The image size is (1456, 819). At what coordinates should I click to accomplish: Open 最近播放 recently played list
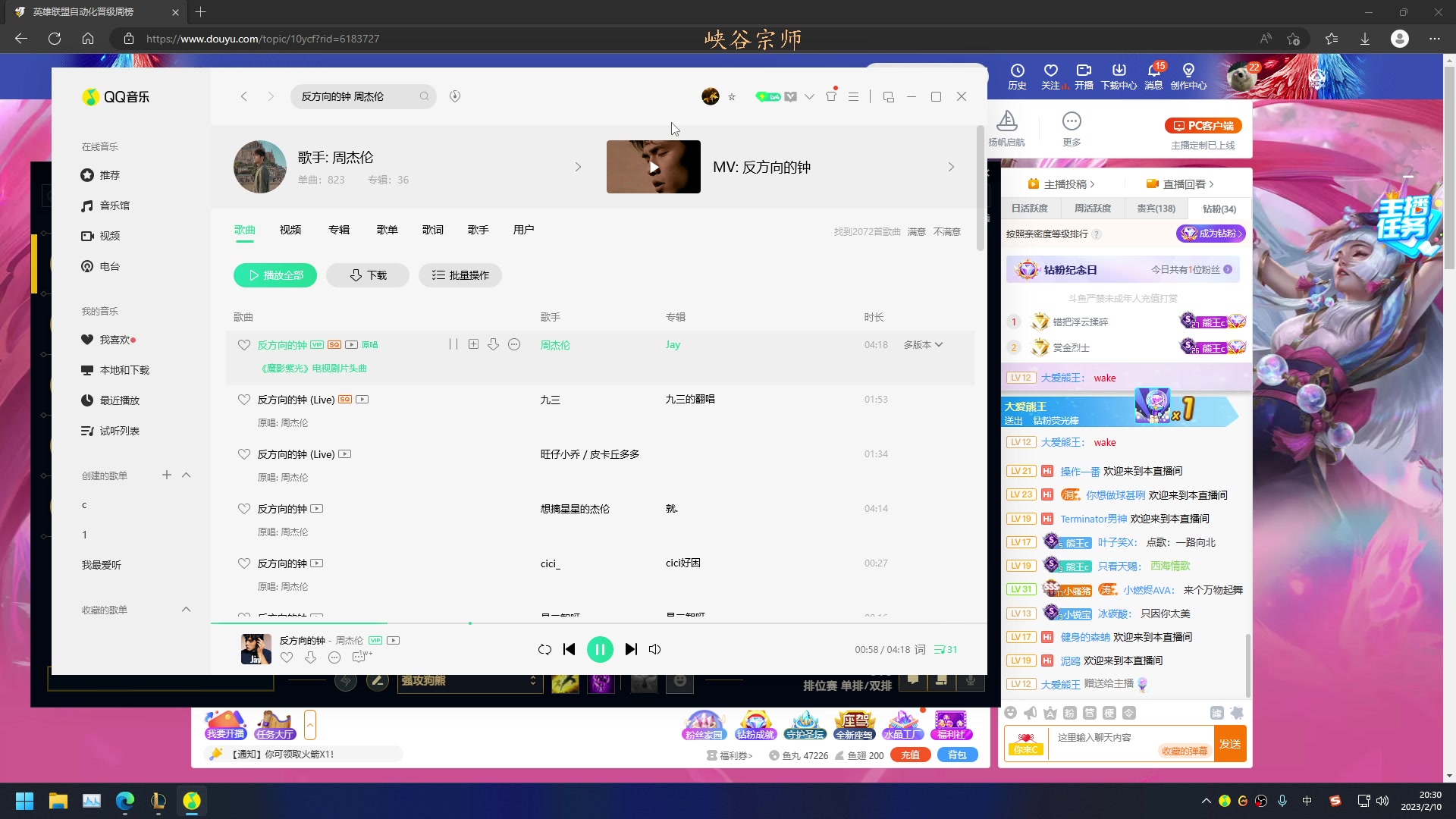(x=119, y=400)
